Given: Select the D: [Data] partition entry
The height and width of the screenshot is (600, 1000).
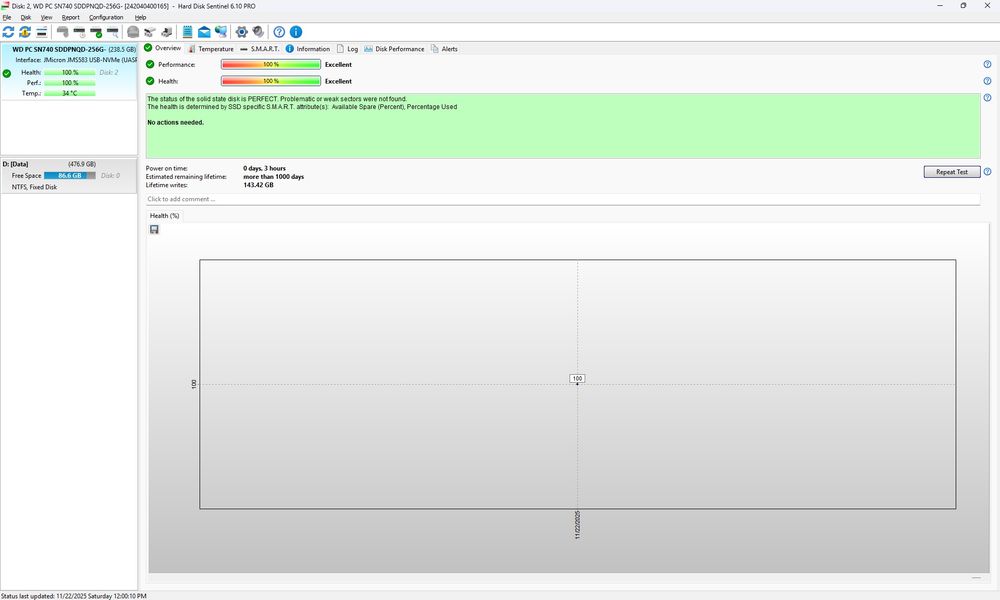Looking at the screenshot, I should (69, 175).
